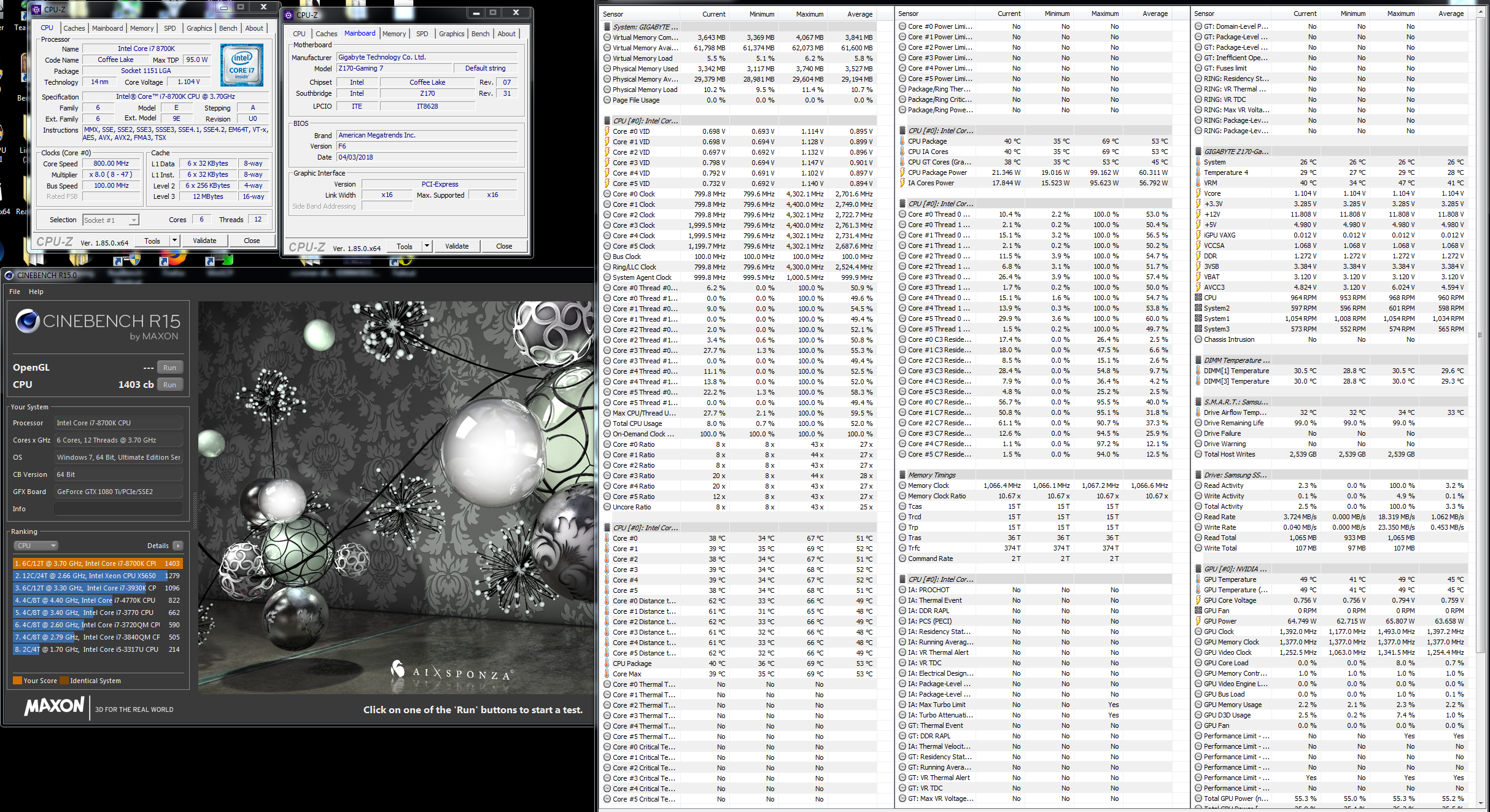
Task: Select the SPD tab in CPU-Z Mainboard window
Action: pos(422,34)
